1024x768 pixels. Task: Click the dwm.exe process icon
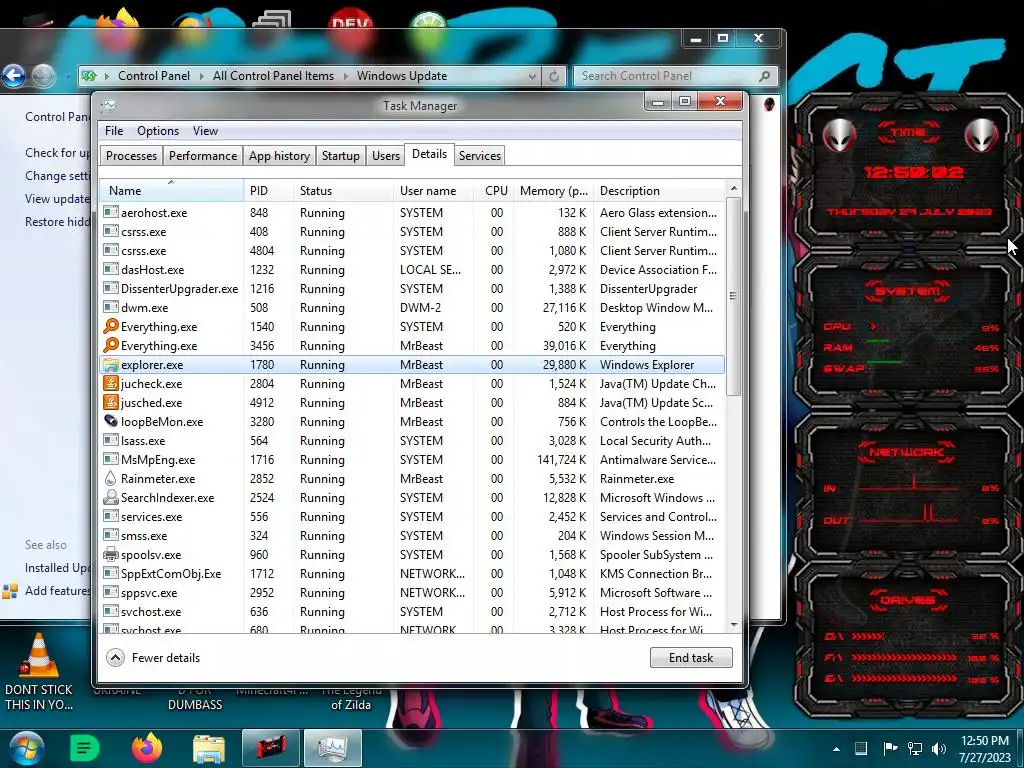[x=110, y=307]
